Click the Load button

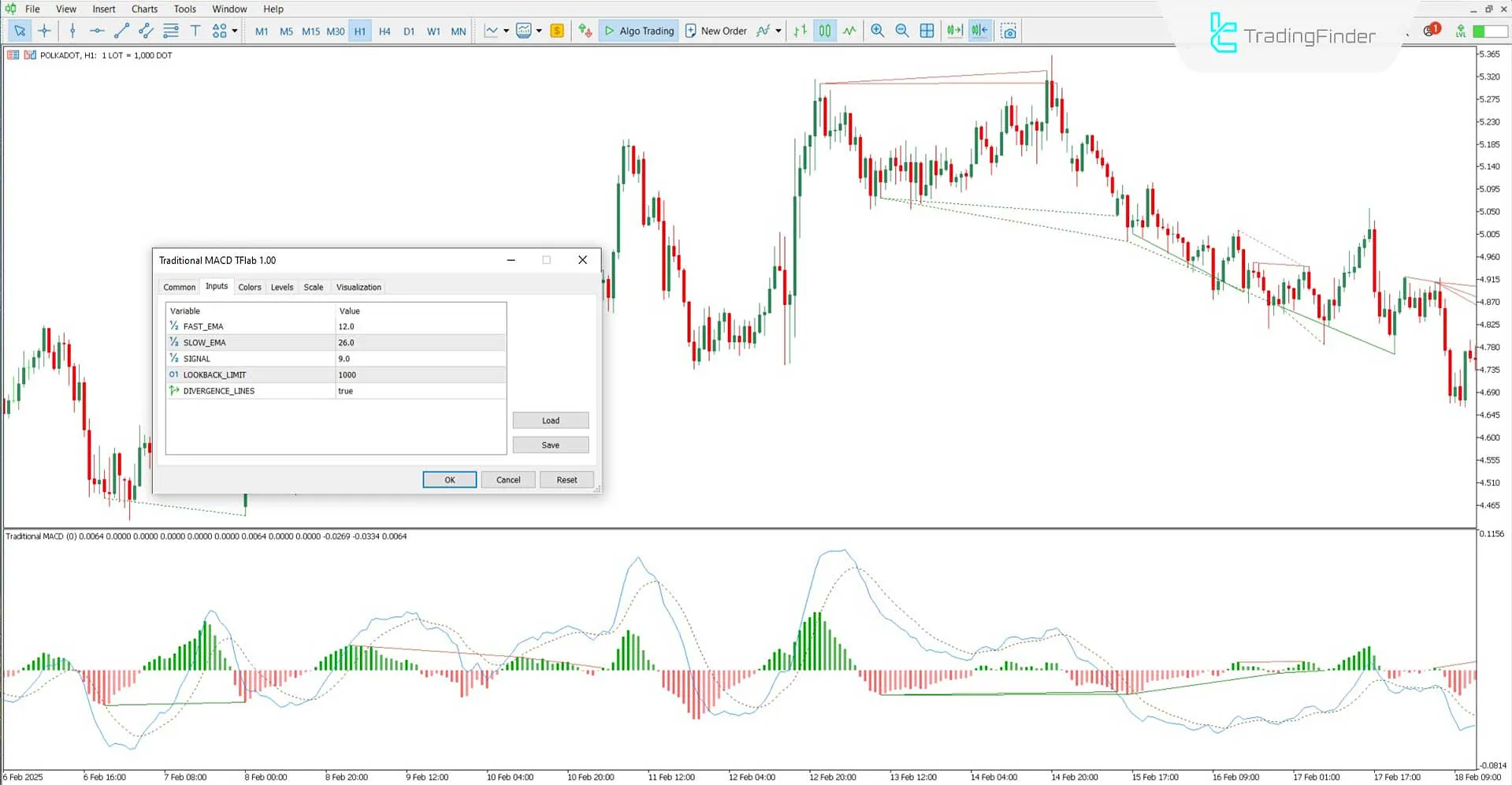point(550,420)
